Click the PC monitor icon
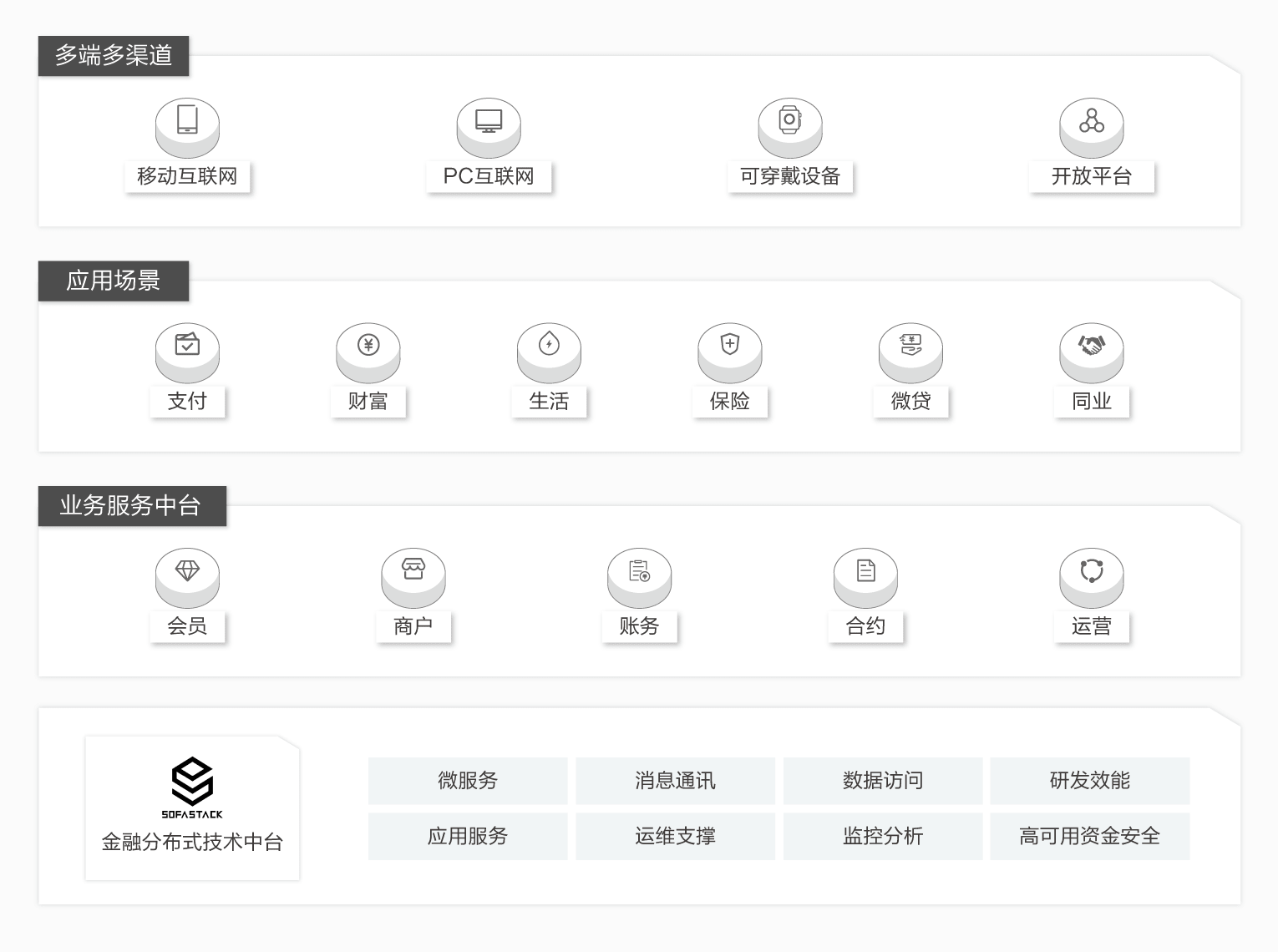The image size is (1278, 952). coord(489,120)
